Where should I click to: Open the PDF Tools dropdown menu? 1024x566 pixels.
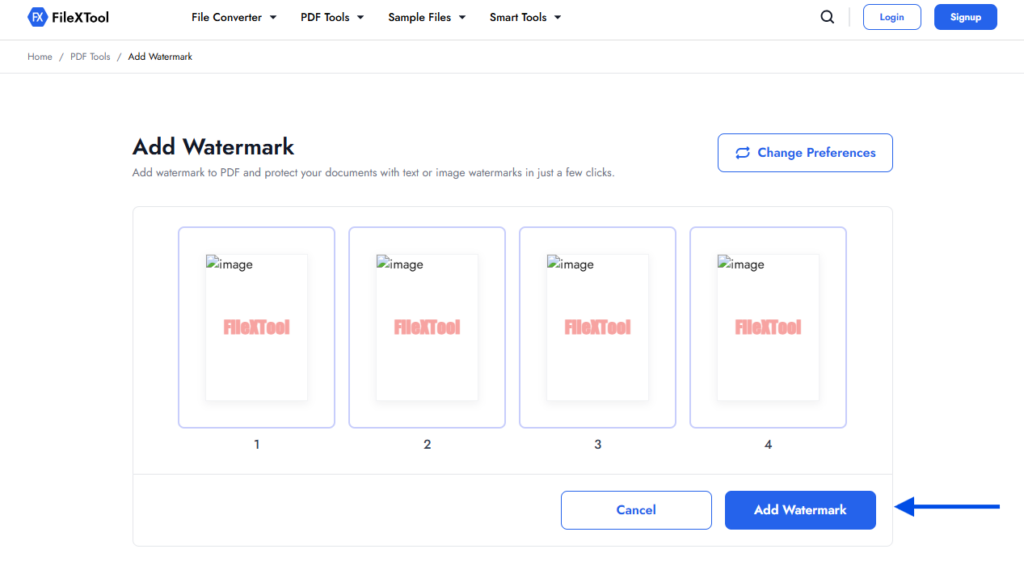click(x=332, y=17)
